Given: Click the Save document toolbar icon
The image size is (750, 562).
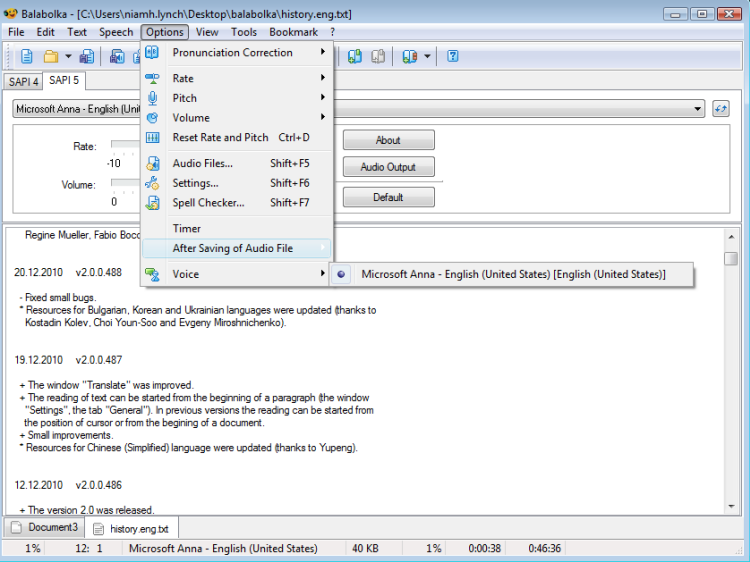Looking at the screenshot, I should tap(87, 56).
